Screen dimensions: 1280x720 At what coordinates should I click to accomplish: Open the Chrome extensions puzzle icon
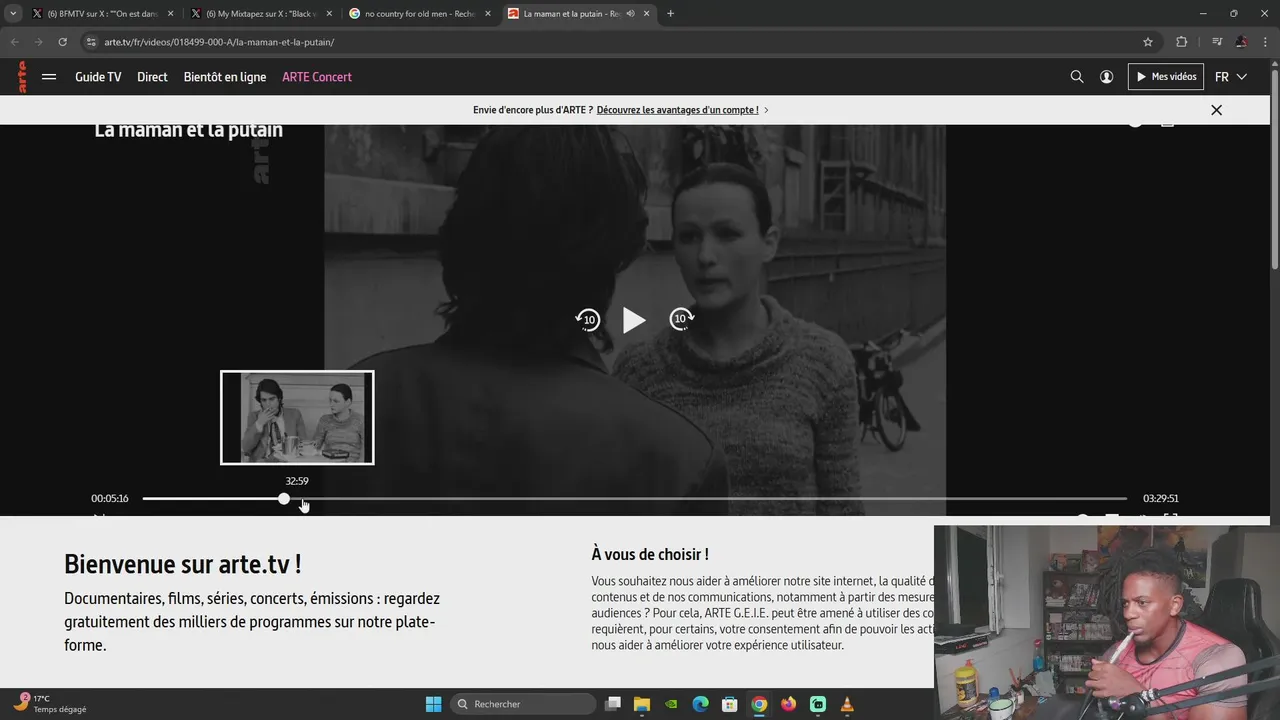[x=1181, y=42]
